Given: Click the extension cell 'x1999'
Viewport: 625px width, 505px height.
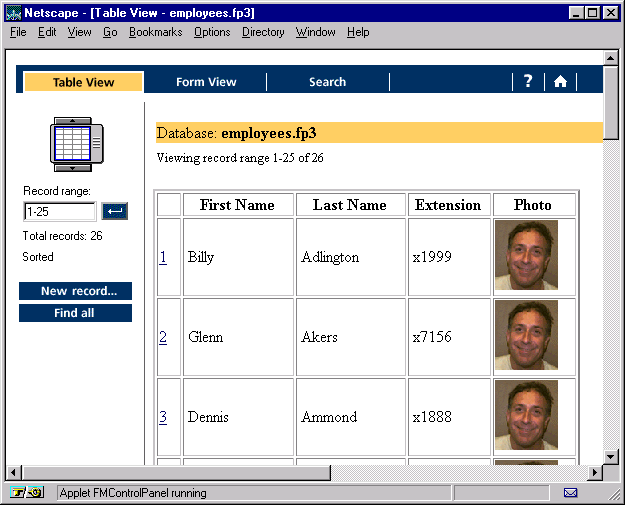Looking at the screenshot, I should pyautogui.click(x=449, y=257).
